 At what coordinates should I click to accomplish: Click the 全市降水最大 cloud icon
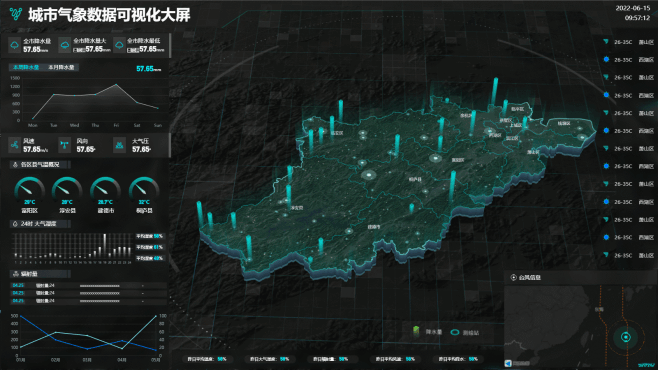(65, 45)
